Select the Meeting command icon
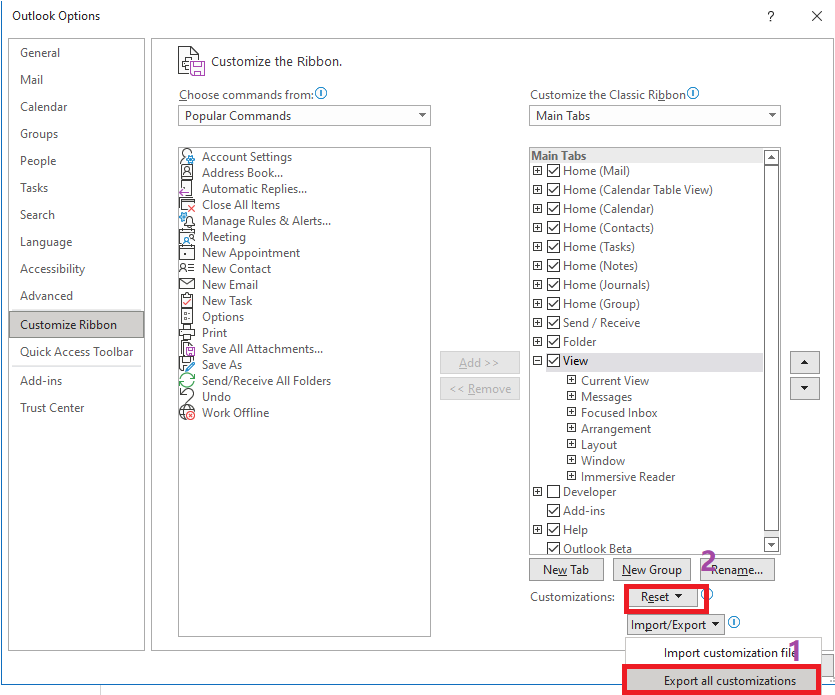Viewport: 835px width, 695px height. click(187, 236)
